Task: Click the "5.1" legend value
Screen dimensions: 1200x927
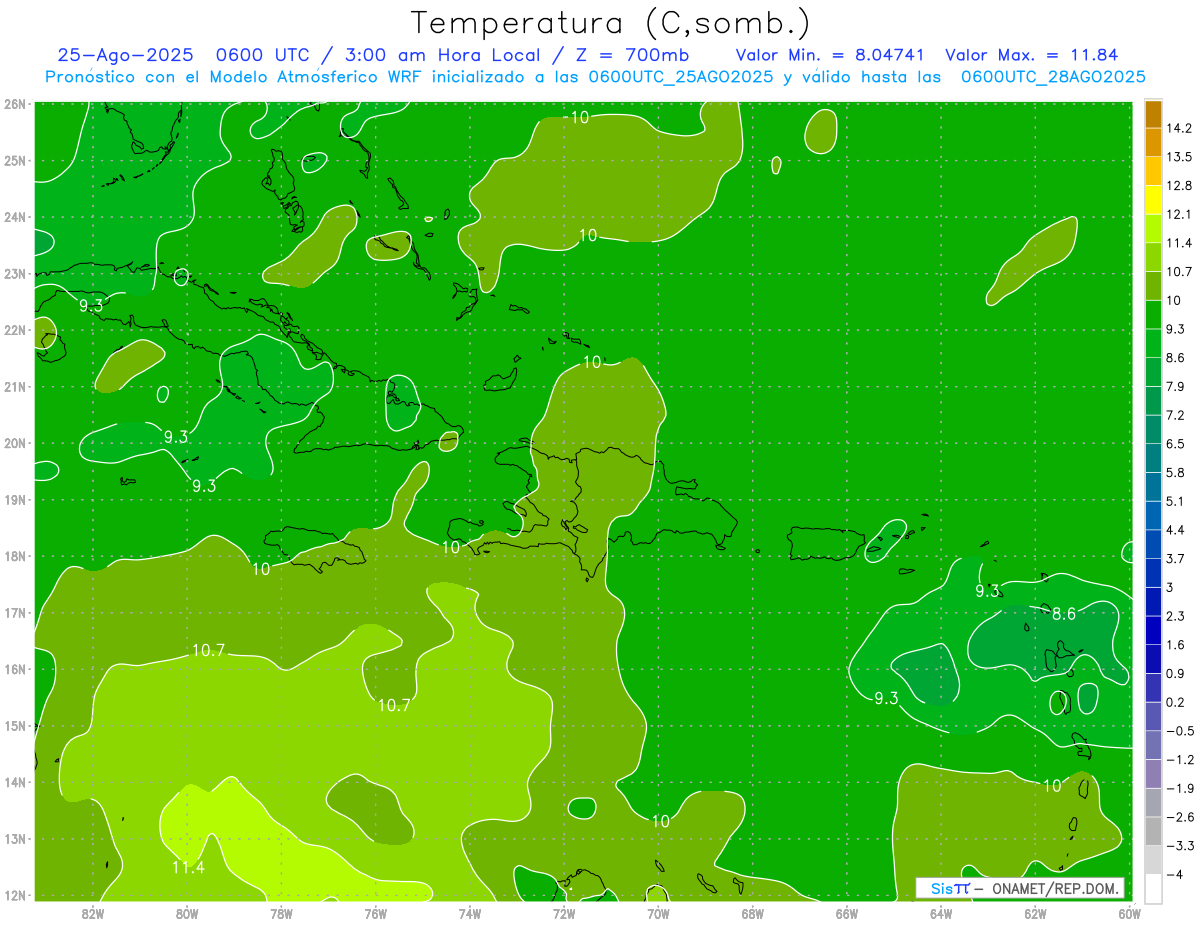Action: tap(1176, 501)
